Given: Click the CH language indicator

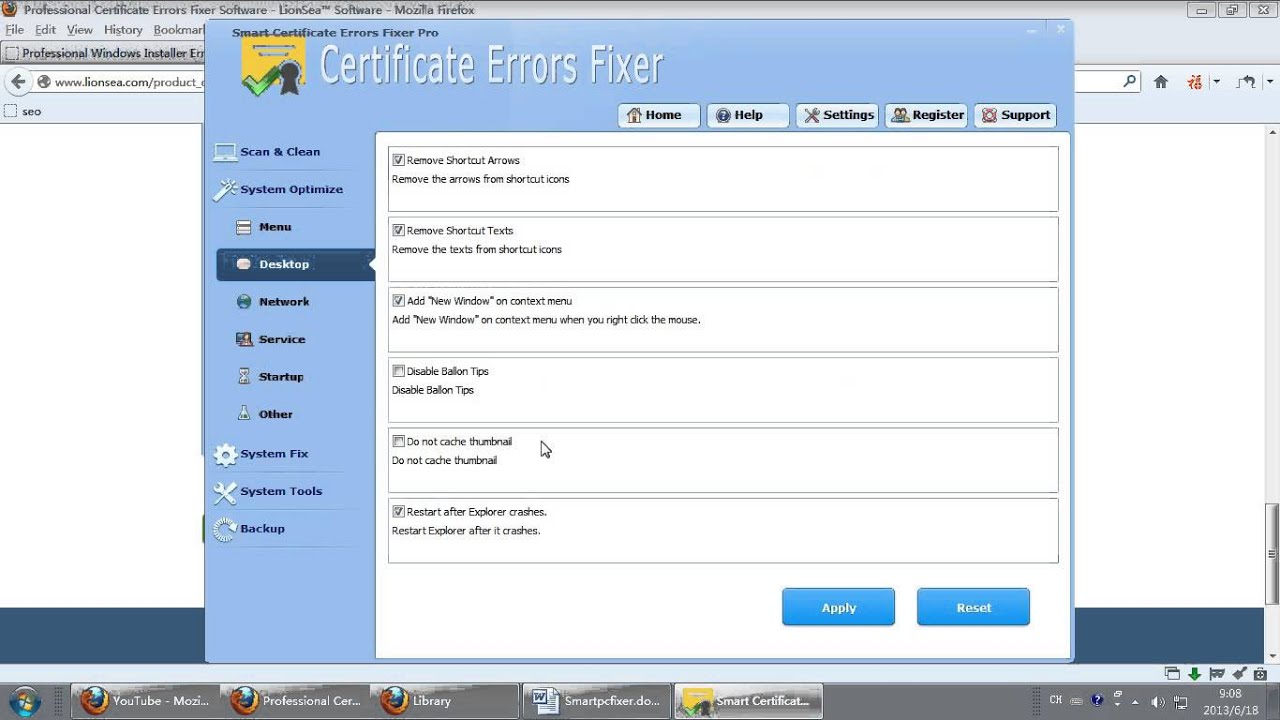Looking at the screenshot, I should point(1056,701).
